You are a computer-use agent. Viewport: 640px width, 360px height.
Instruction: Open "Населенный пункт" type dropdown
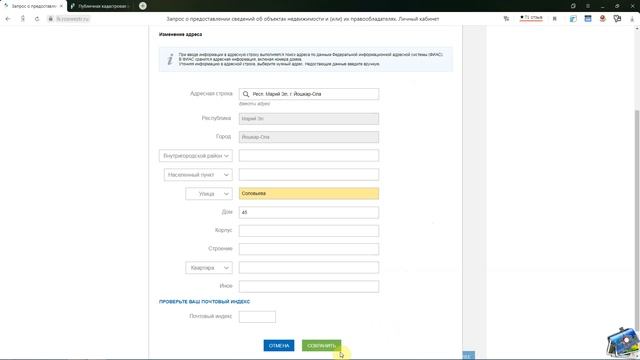coord(198,175)
